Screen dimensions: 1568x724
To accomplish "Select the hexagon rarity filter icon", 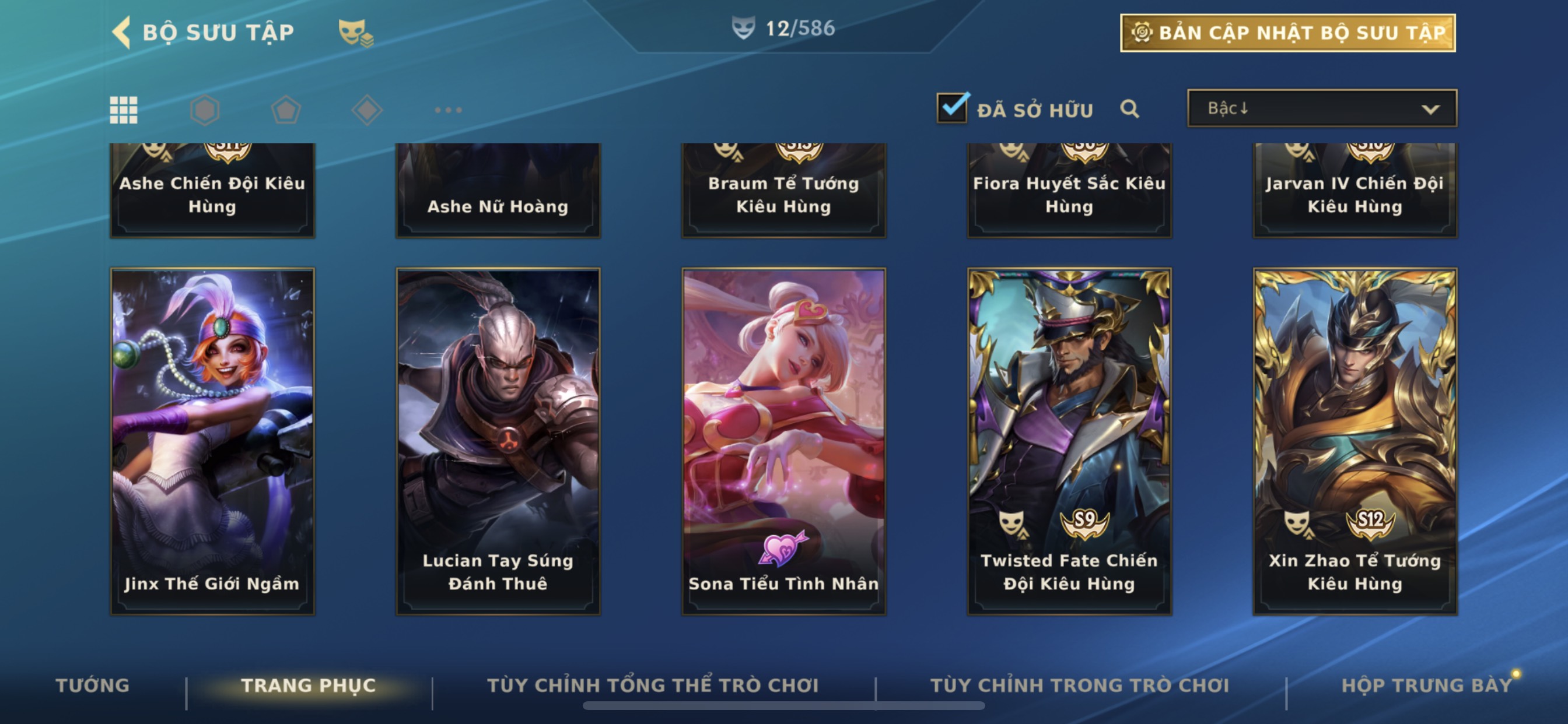I will [x=205, y=110].
